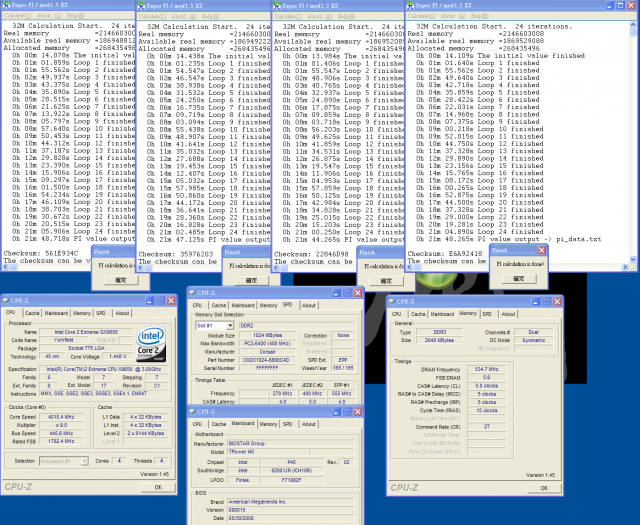
Task: Click the FSB:DRAM ratio 5:6 field
Action: (487, 377)
